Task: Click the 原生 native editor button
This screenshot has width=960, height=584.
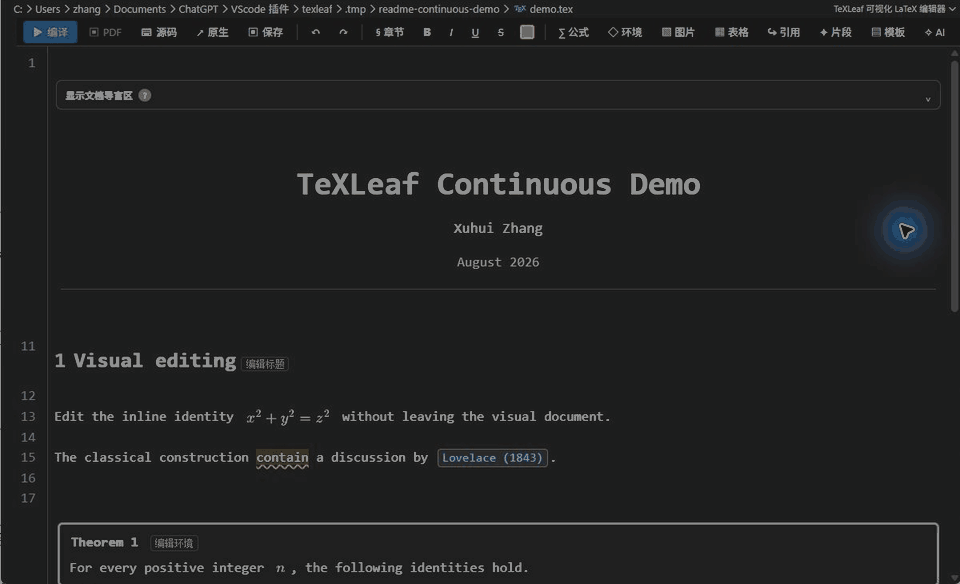Action: point(212,32)
